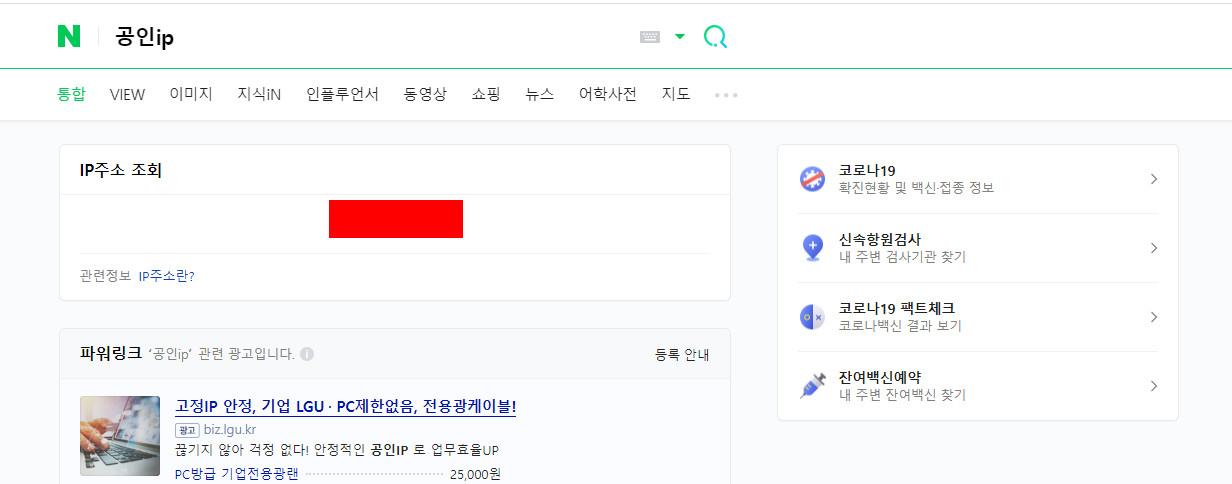Open the 어학사전 tab
The height and width of the screenshot is (484, 1232).
608,94
